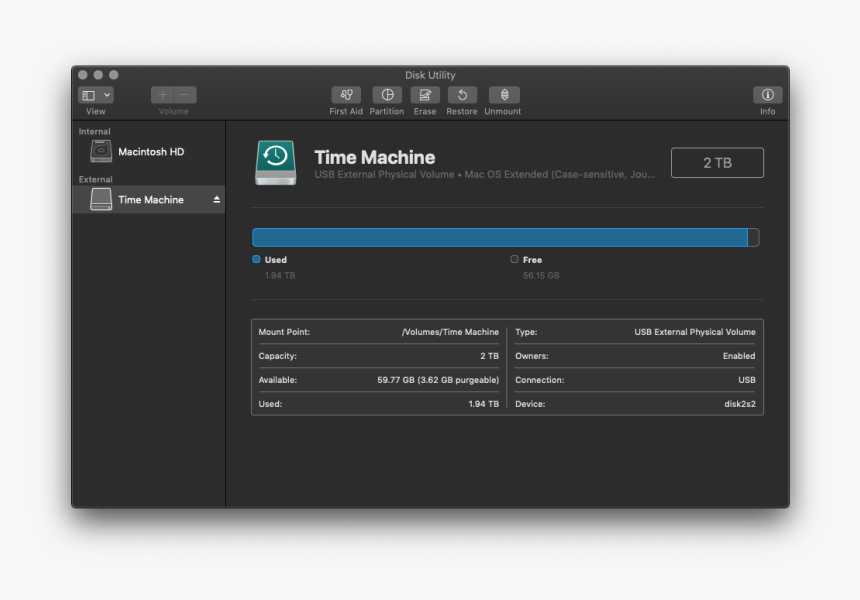Screen dimensions: 860x600
Task: Open the View dropdown menu
Action: click(96, 95)
